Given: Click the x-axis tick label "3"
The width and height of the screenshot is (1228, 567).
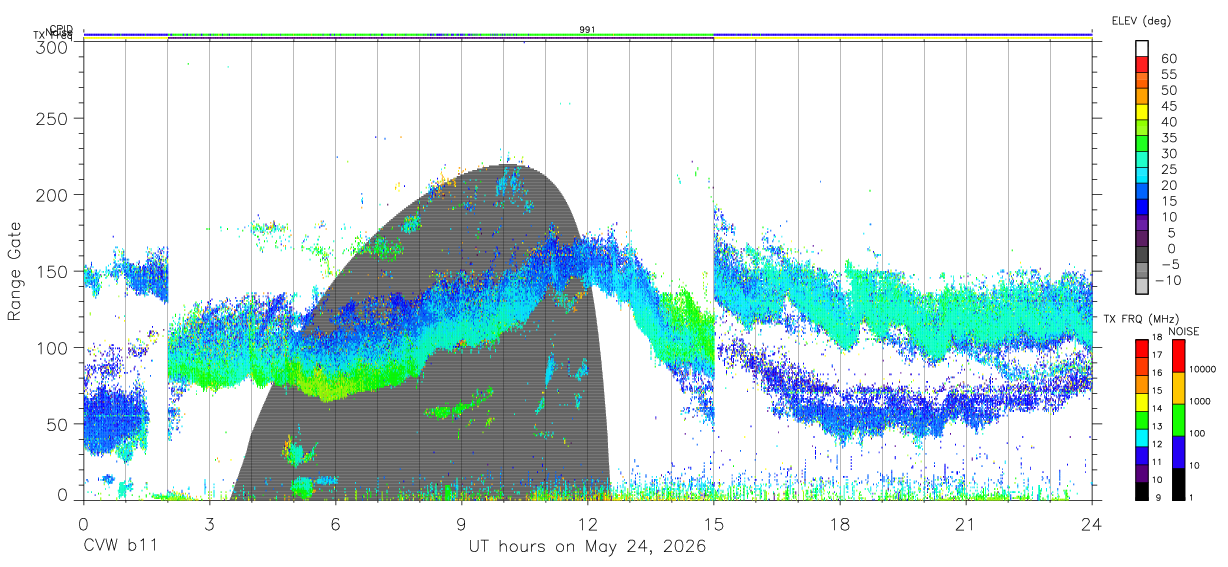Looking at the screenshot, I should 209,524.
